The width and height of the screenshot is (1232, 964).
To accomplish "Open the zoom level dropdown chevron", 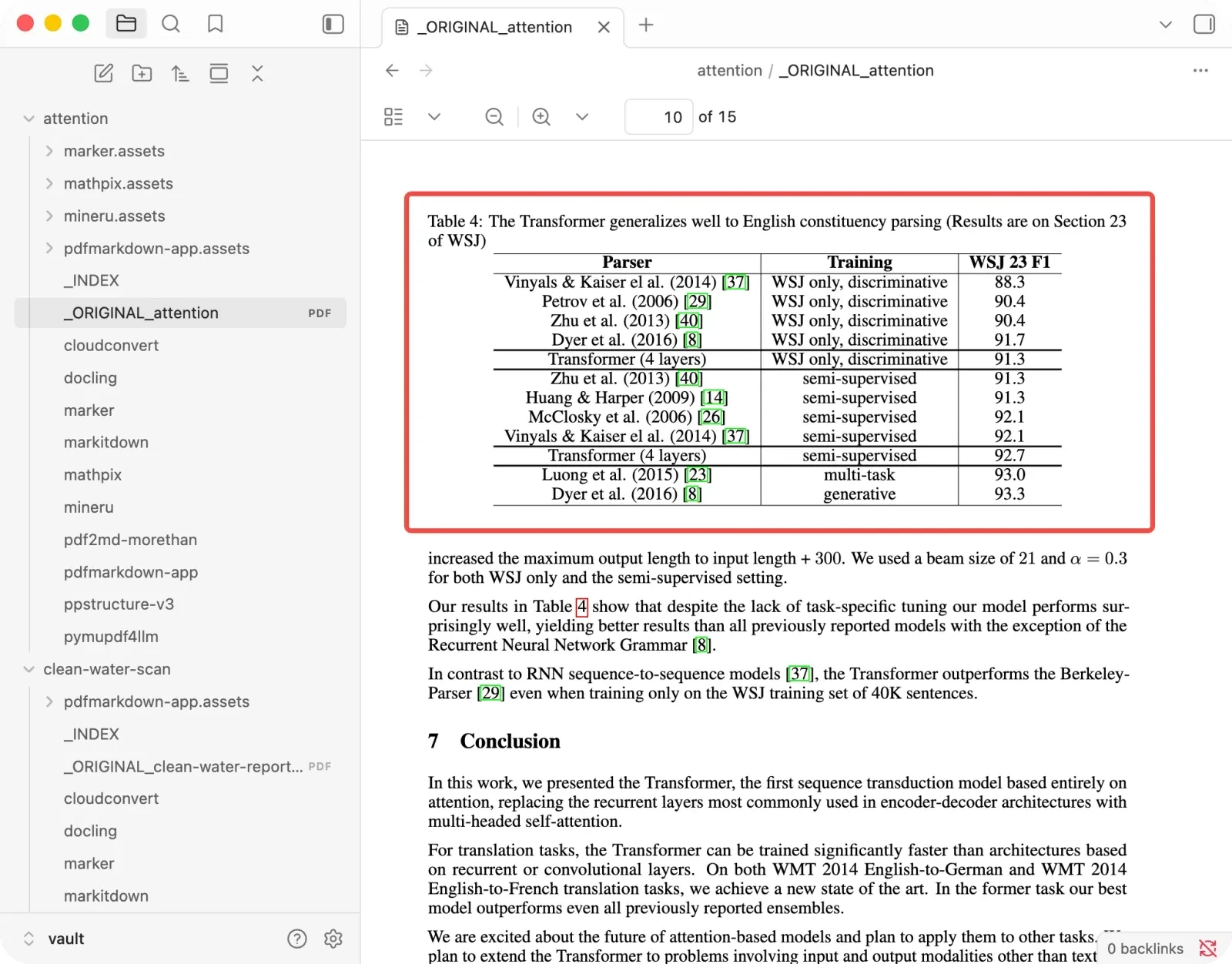I will pos(582,117).
